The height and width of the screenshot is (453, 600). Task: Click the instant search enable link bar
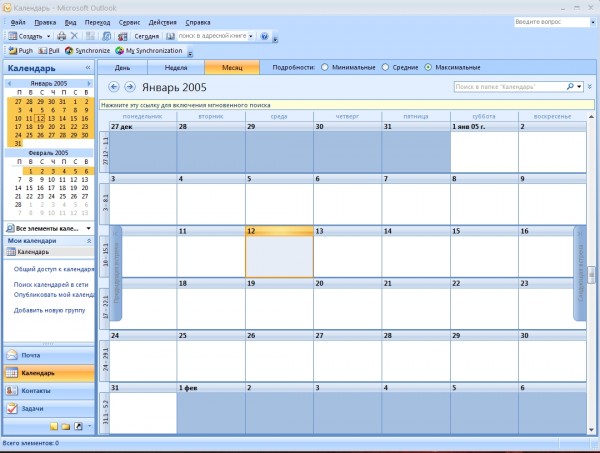point(347,105)
